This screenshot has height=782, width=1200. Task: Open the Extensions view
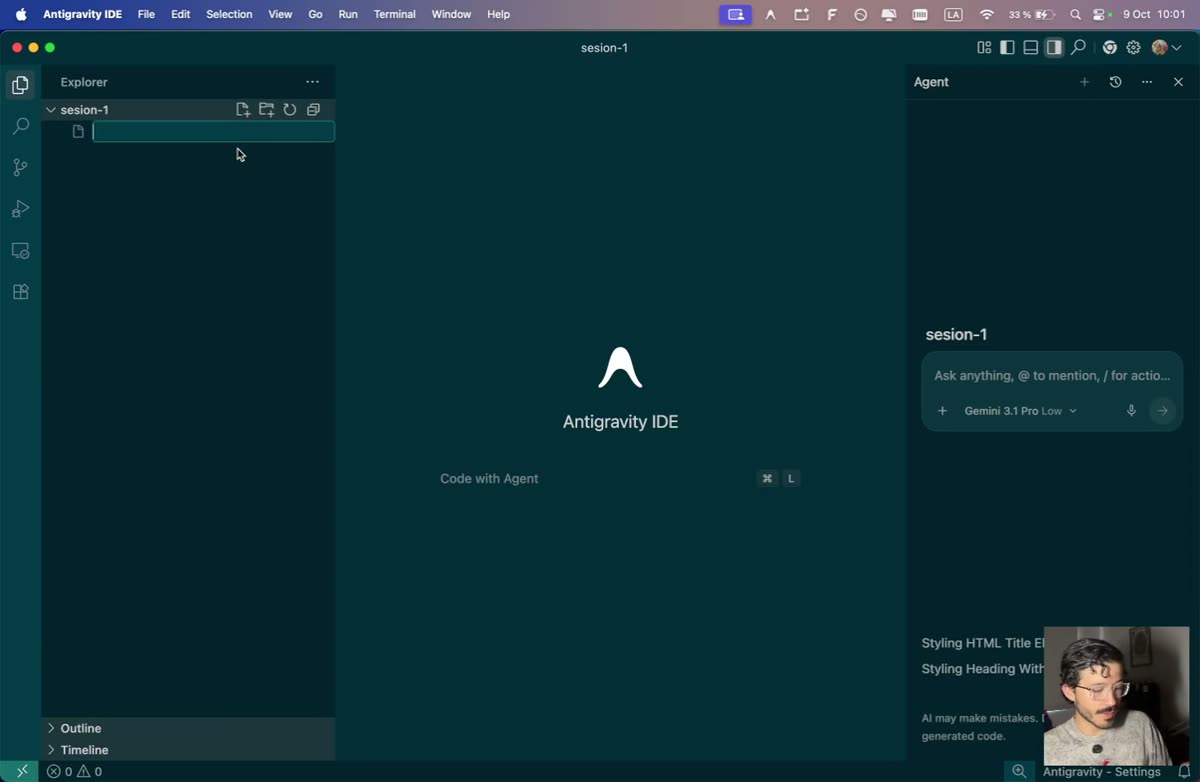point(20,292)
